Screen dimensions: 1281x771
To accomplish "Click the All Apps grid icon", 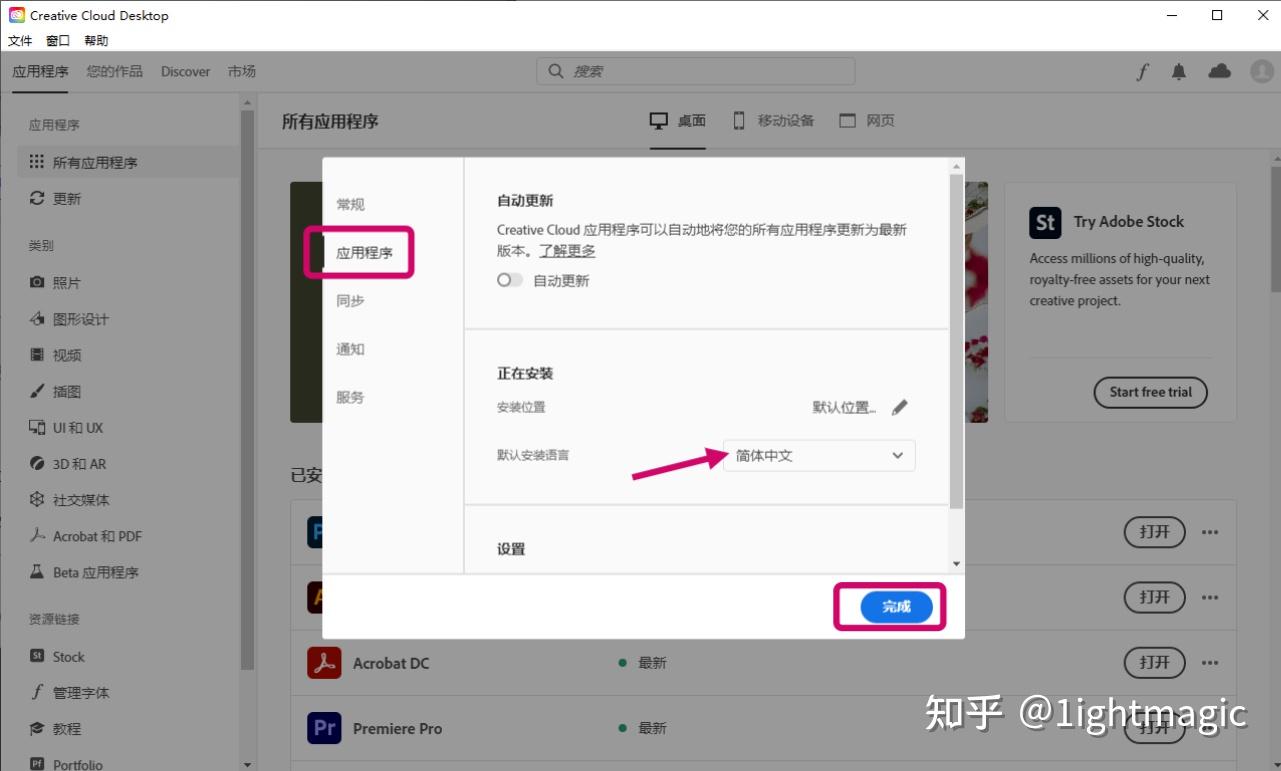I will [37, 162].
